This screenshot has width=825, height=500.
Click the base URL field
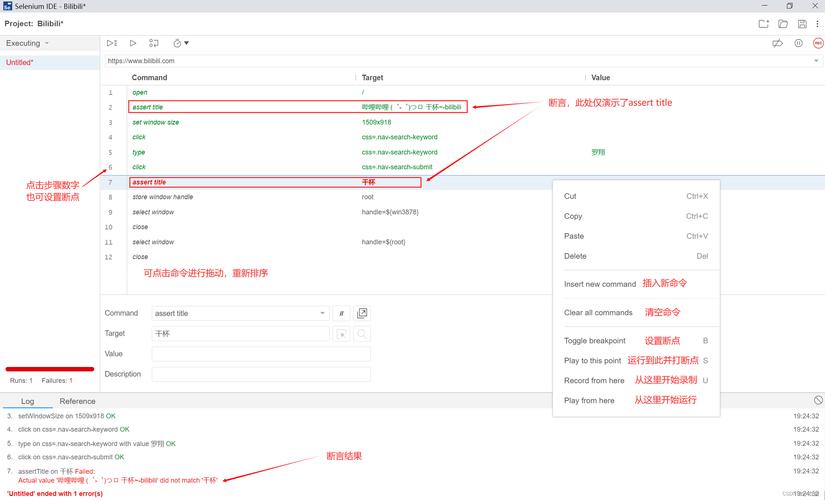point(458,61)
